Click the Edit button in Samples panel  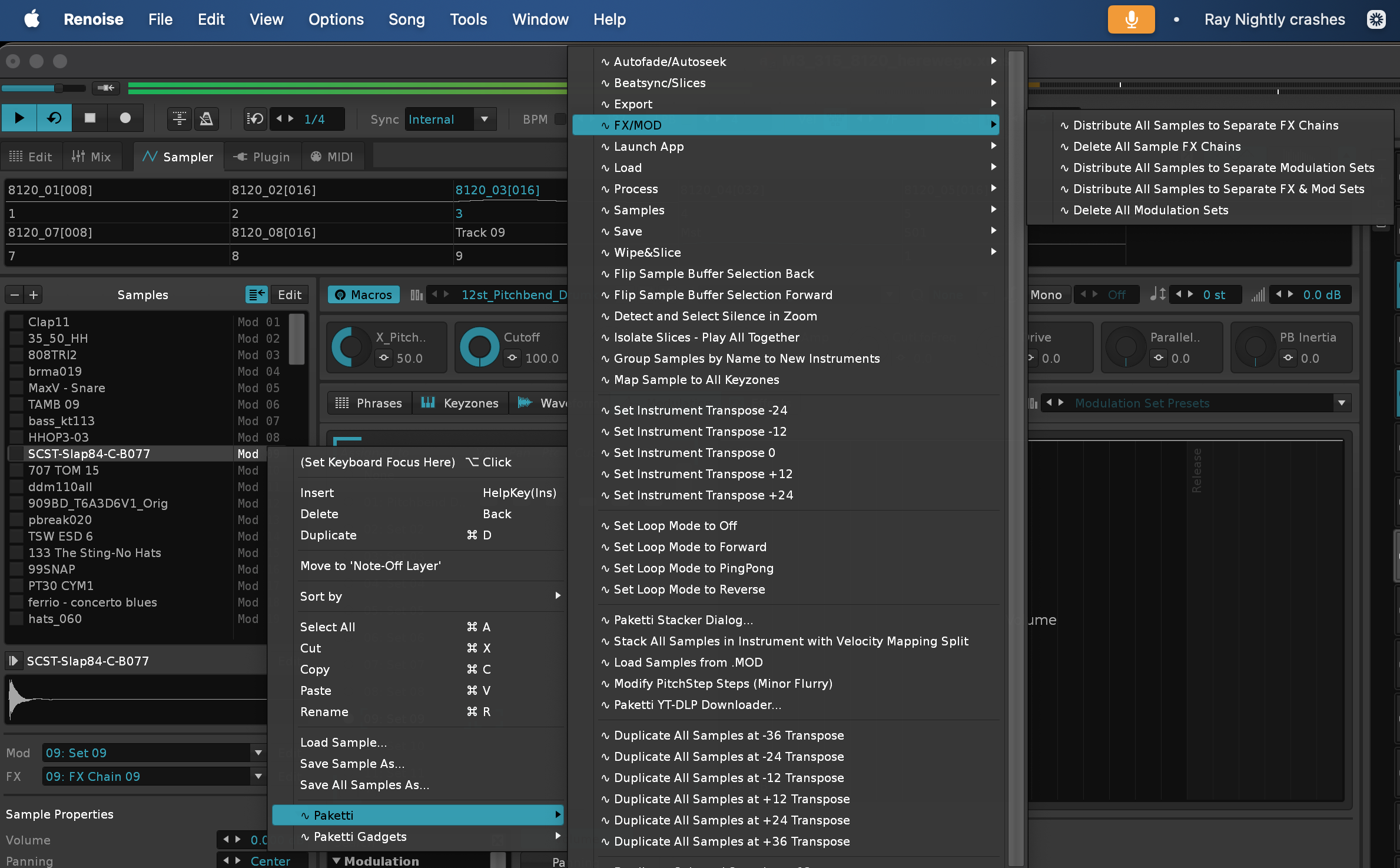(x=290, y=295)
